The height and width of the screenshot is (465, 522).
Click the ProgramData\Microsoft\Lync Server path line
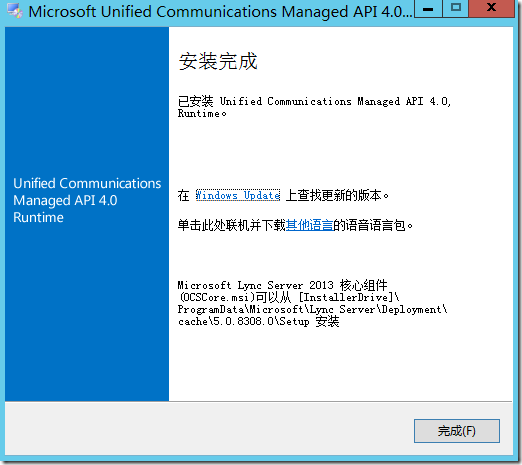(312, 309)
